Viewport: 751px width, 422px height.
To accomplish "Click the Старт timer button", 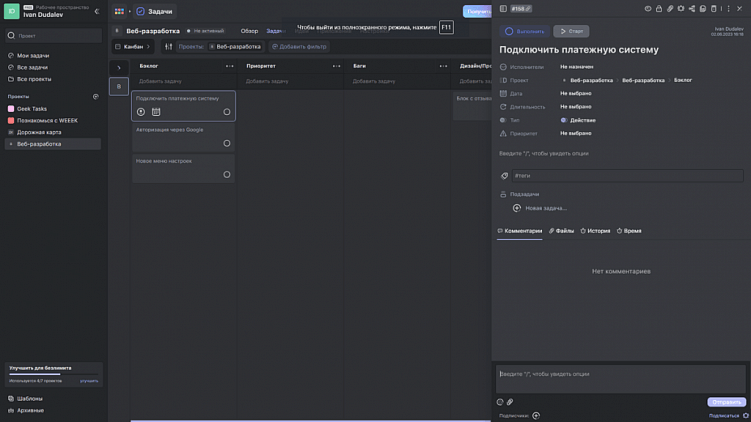I will 571,31.
